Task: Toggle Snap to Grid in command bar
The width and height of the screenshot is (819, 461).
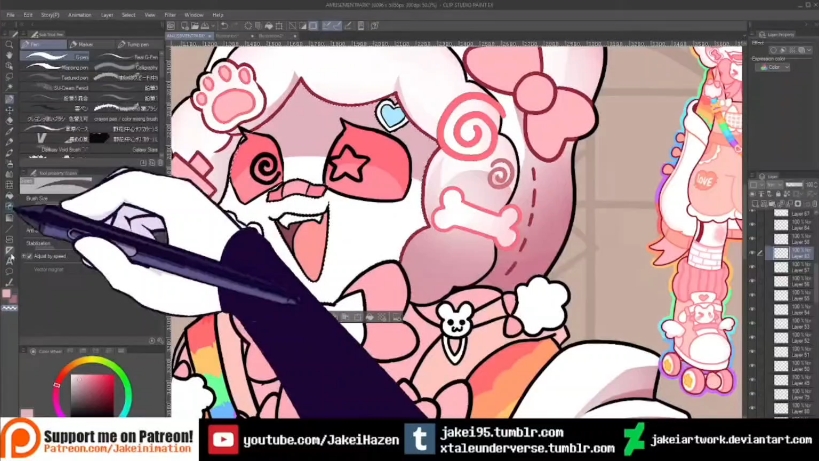Action: pyautogui.click(x=348, y=26)
